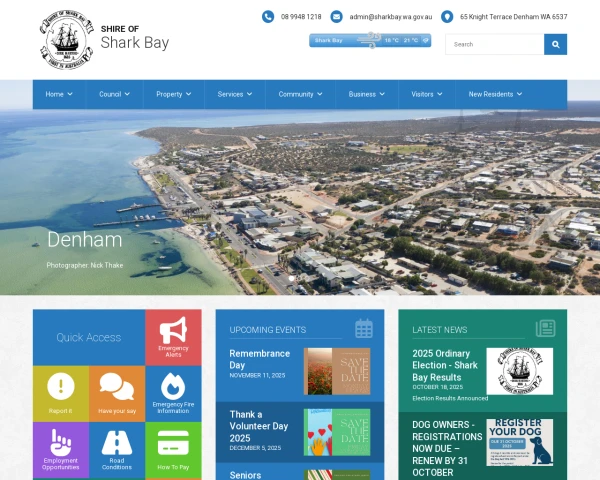The height and width of the screenshot is (480, 600).
Task: Open the Services menu item
Action: (230, 94)
